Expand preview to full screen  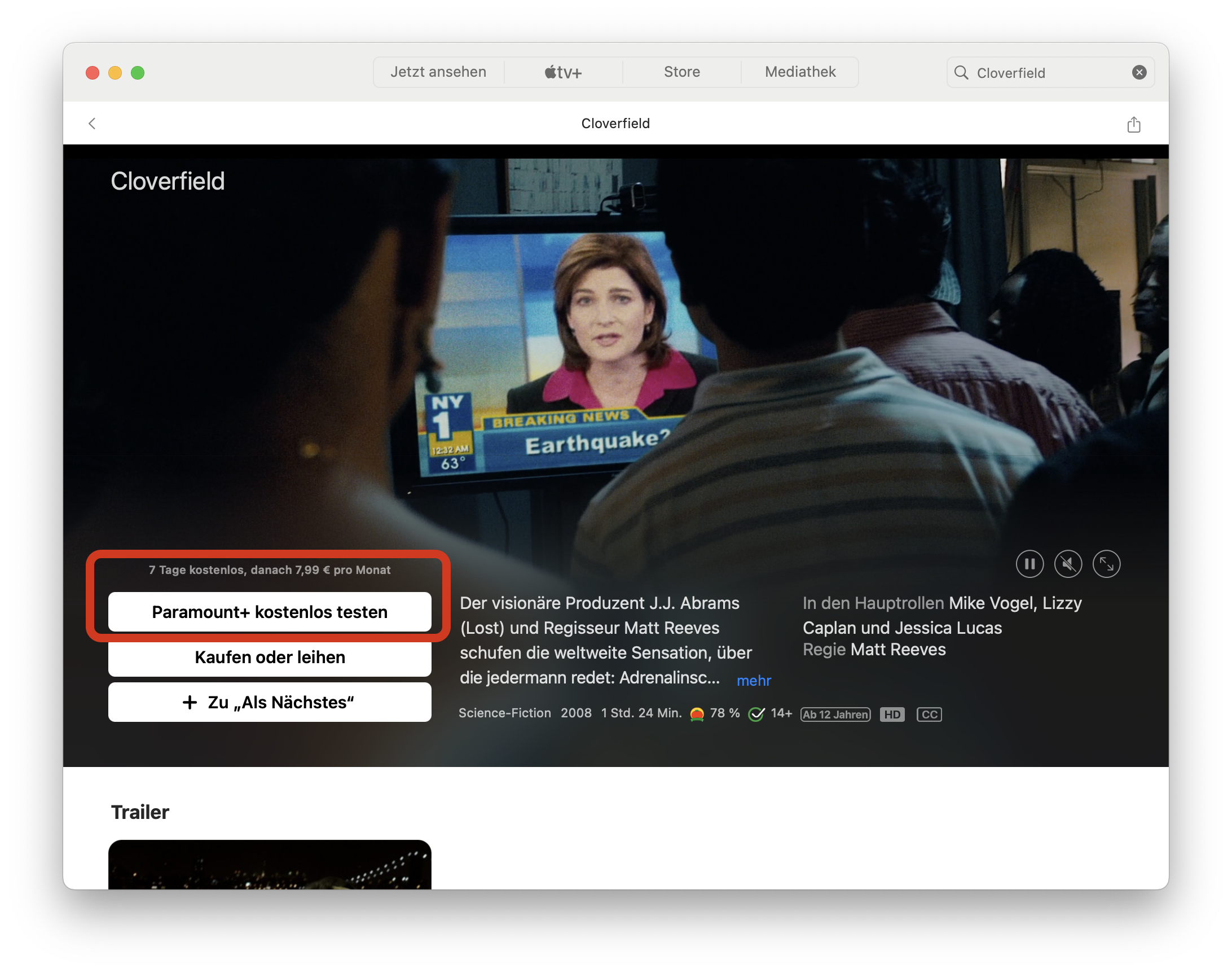click(x=1106, y=564)
